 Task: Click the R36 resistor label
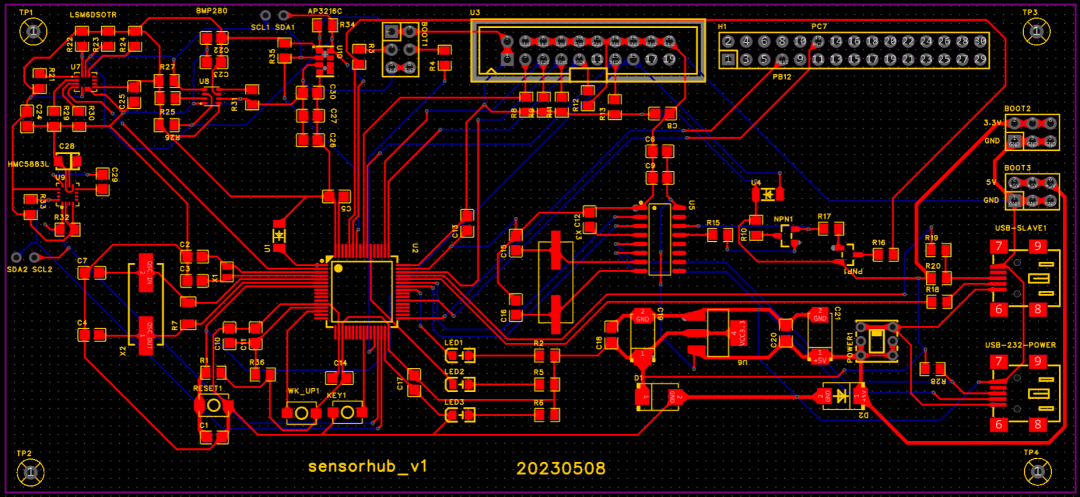coord(257,362)
